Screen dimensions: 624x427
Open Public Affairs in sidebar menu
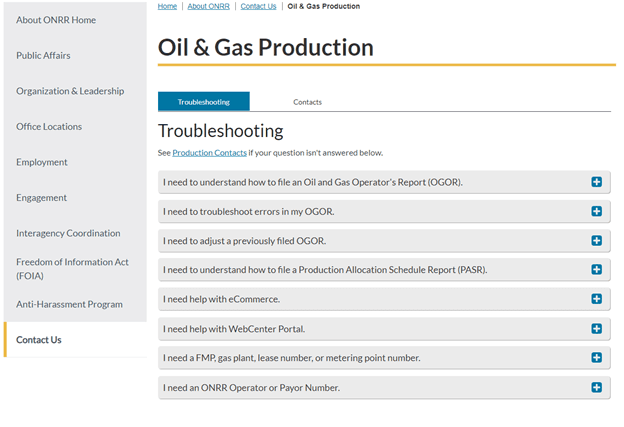tap(43, 56)
